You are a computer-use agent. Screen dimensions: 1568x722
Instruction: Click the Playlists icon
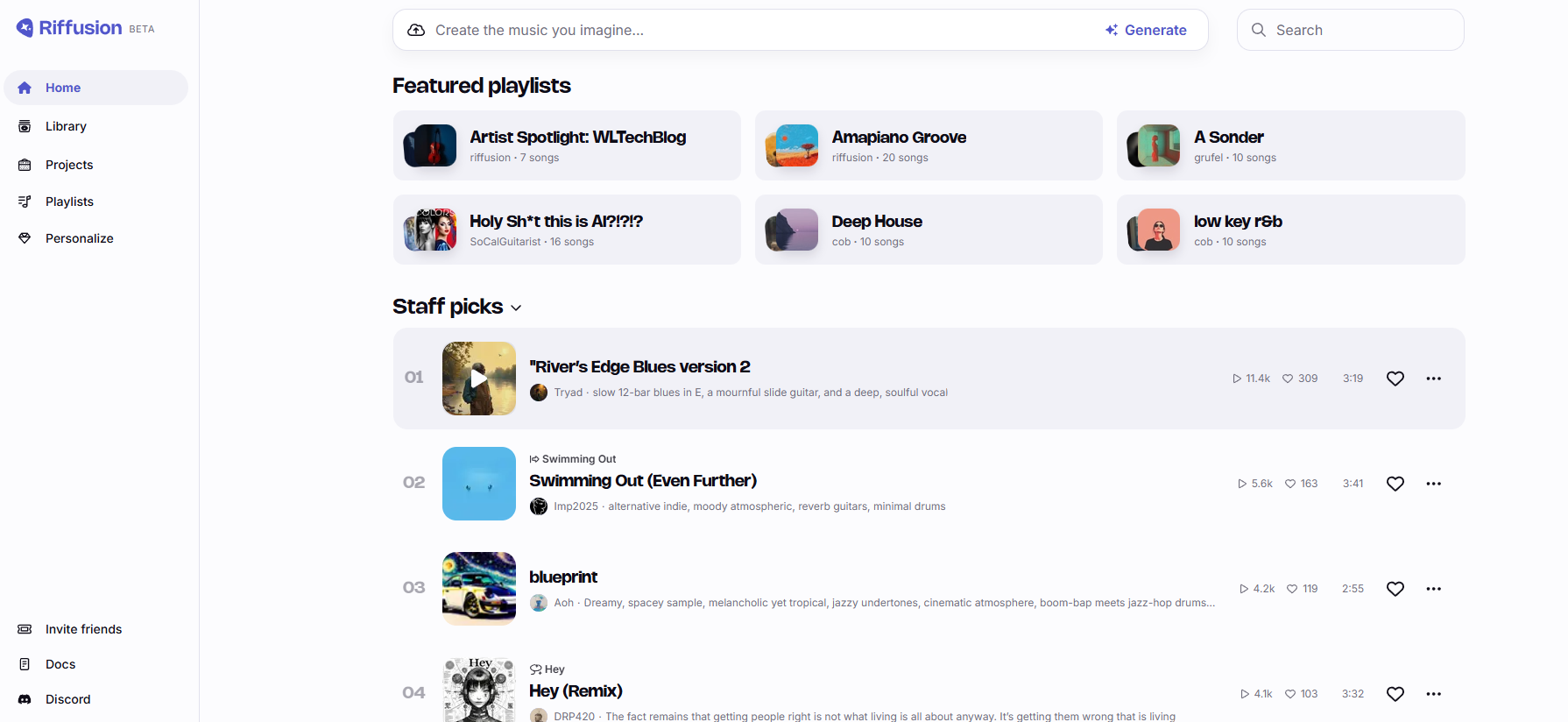pyautogui.click(x=25, y=202)
